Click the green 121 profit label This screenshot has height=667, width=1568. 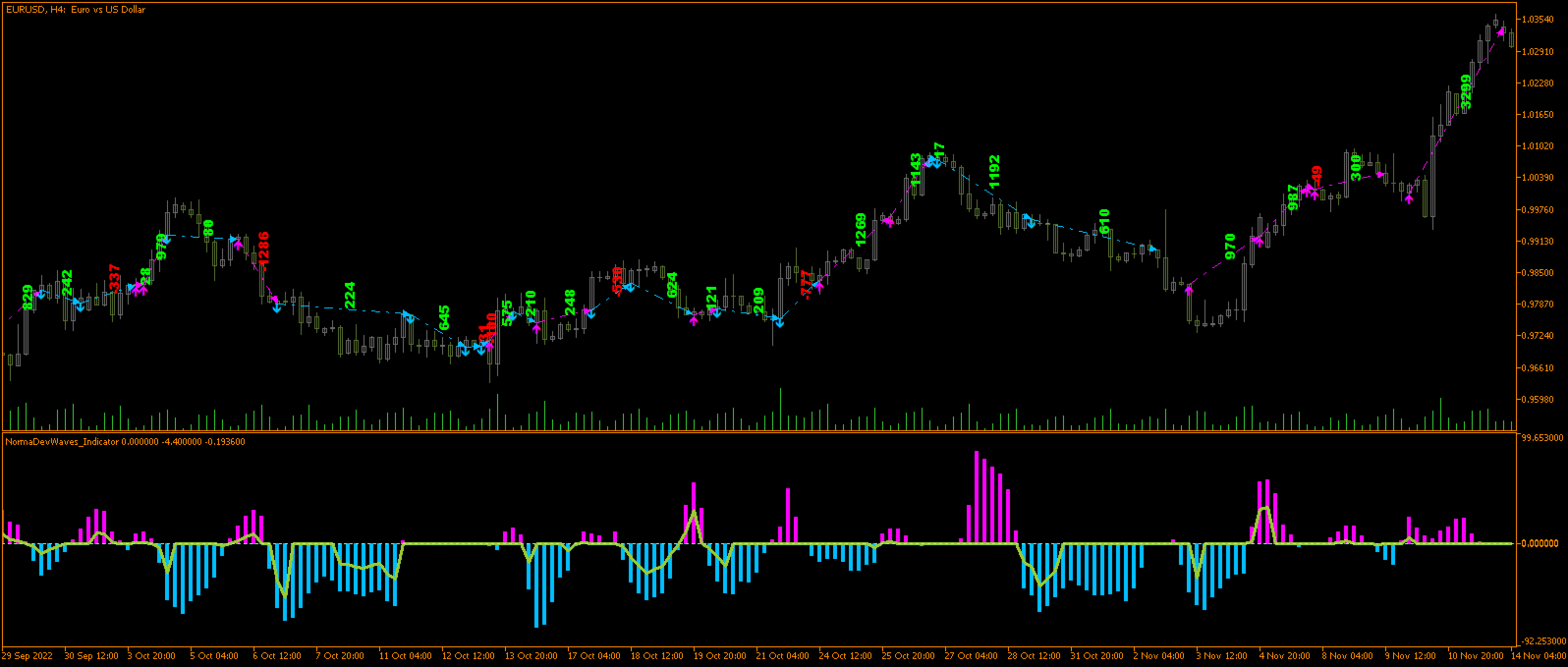pyautogui.click(x=711, y=299)
